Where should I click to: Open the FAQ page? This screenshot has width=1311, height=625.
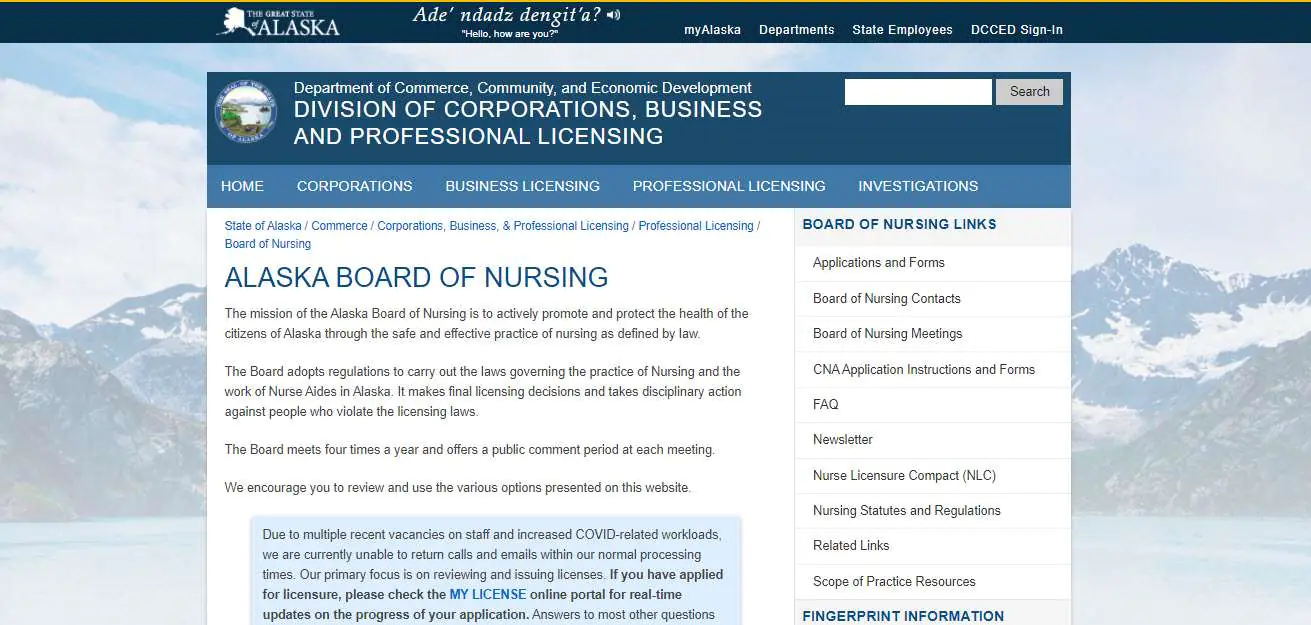pos(825,404)
